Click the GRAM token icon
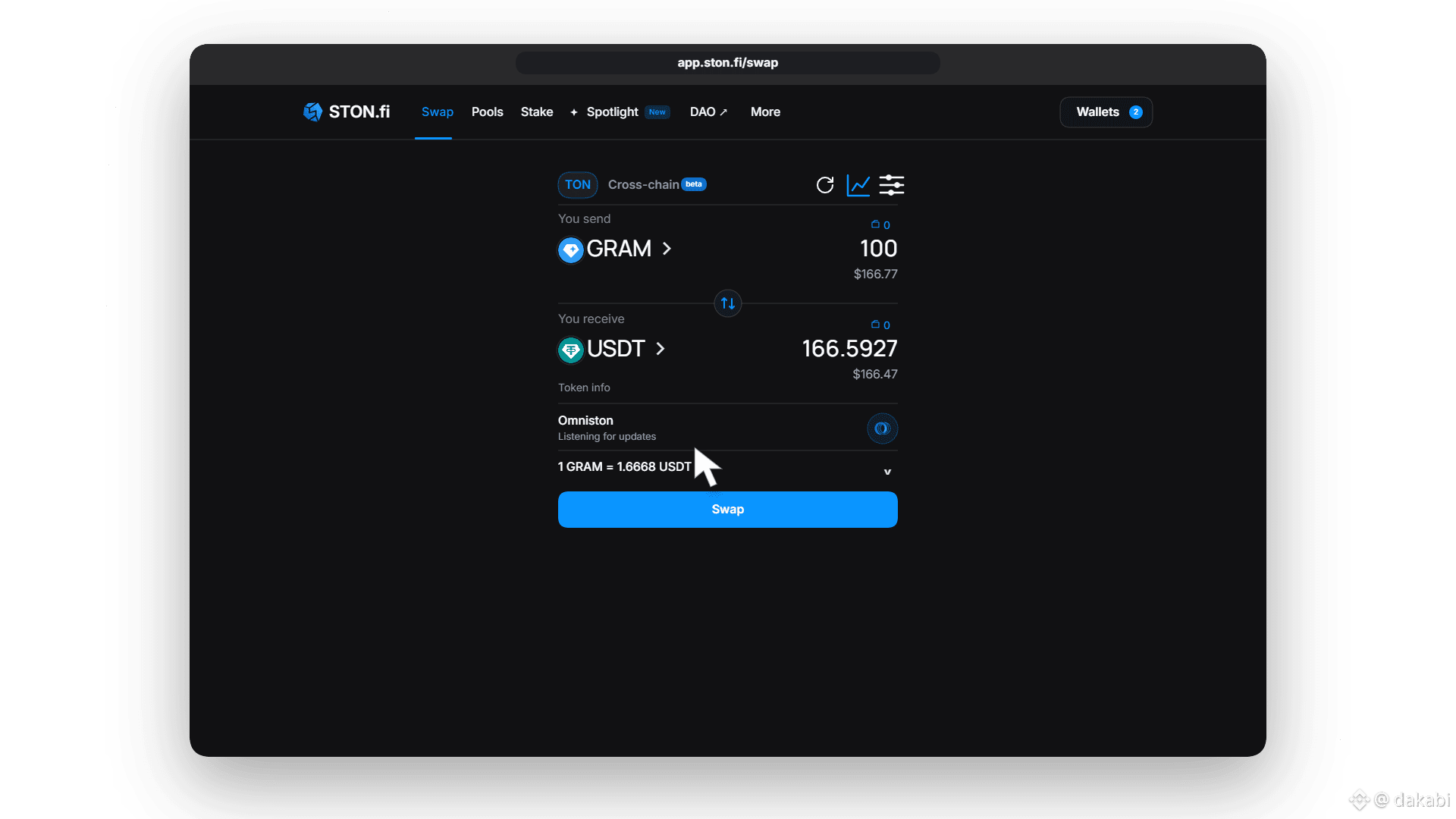The height and width of the screenshot is (819, 1456). 571,249
